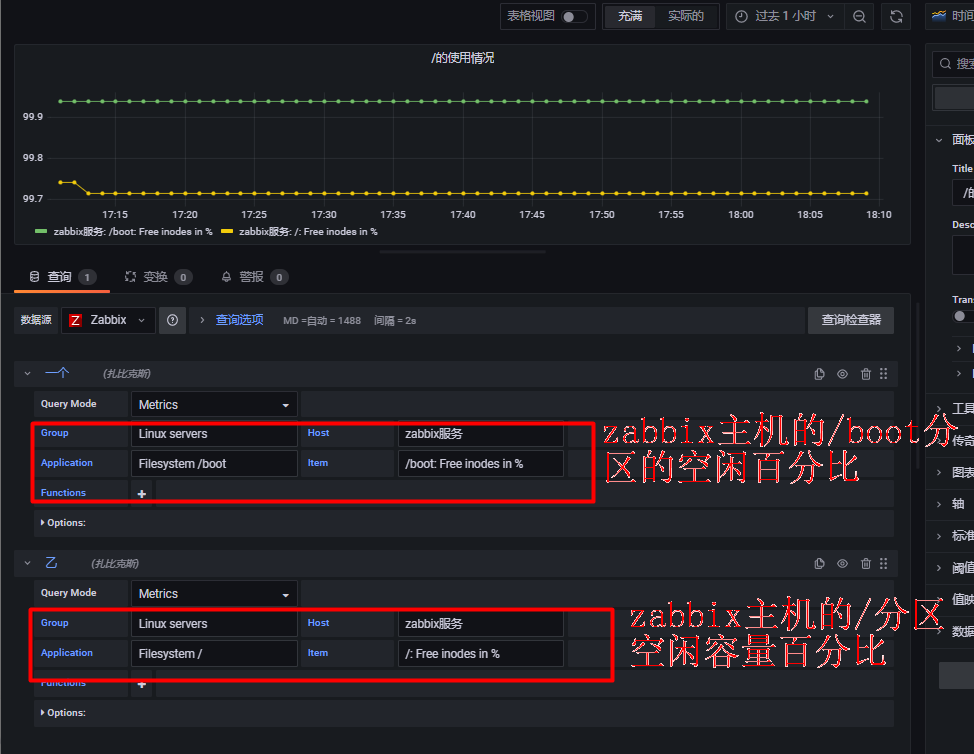Click the data source help question icon

(x=173, y=320)
